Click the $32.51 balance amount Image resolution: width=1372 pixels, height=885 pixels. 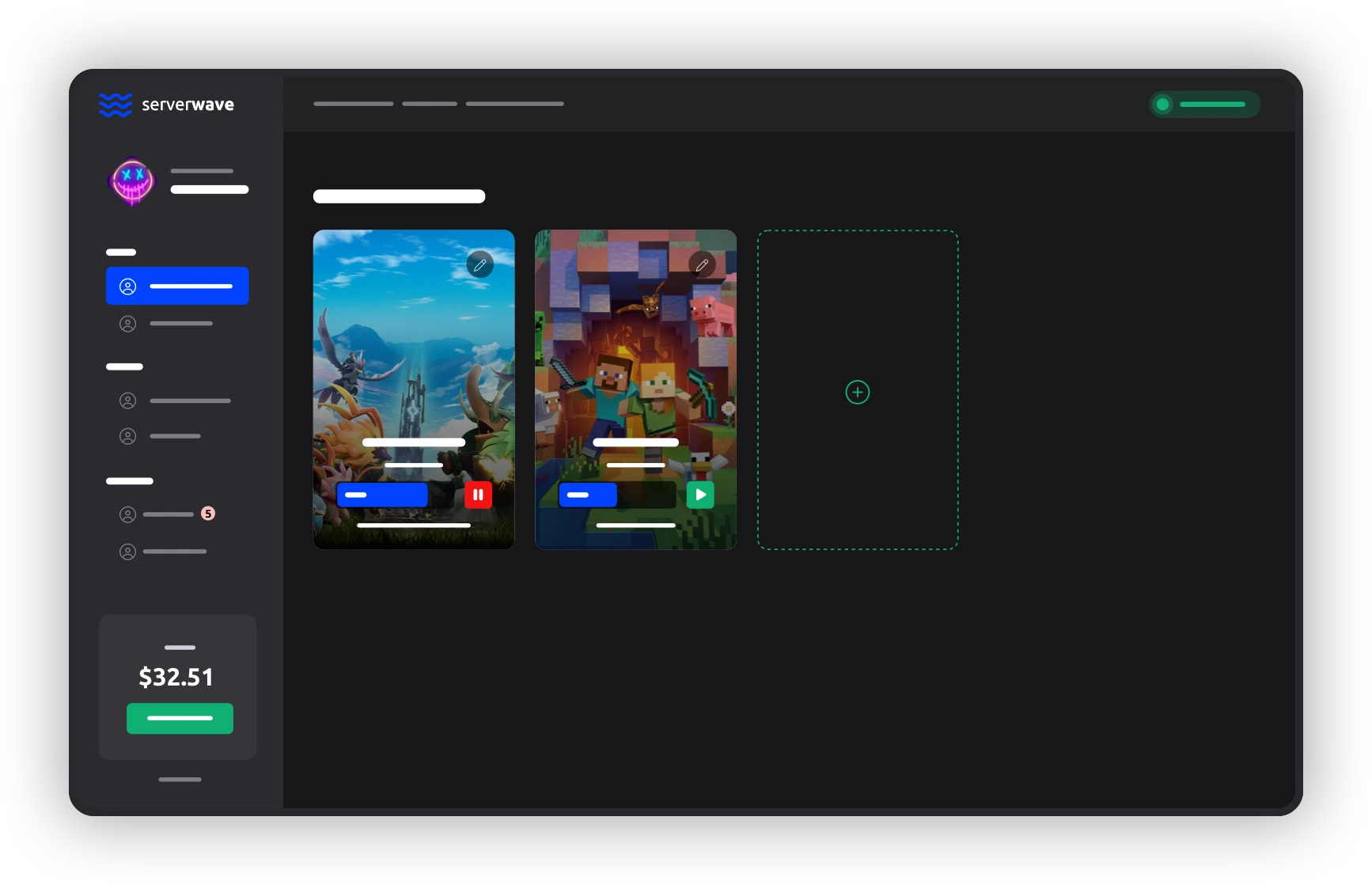[x=176, y=677]
